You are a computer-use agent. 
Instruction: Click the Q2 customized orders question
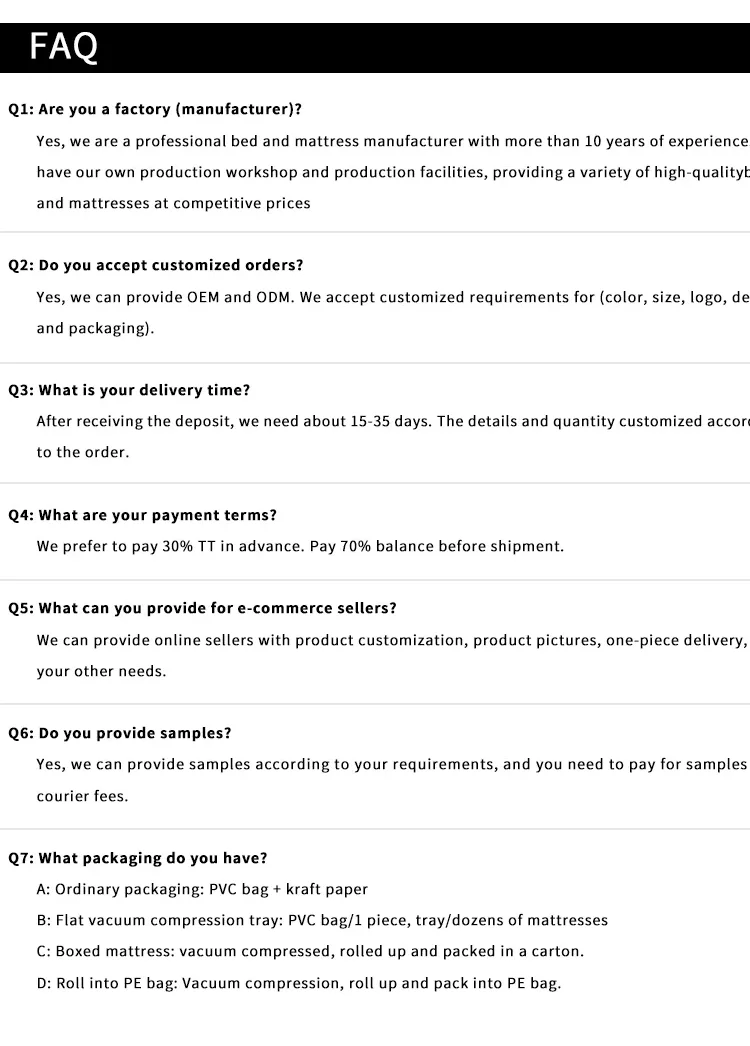[x=156, y=265]
